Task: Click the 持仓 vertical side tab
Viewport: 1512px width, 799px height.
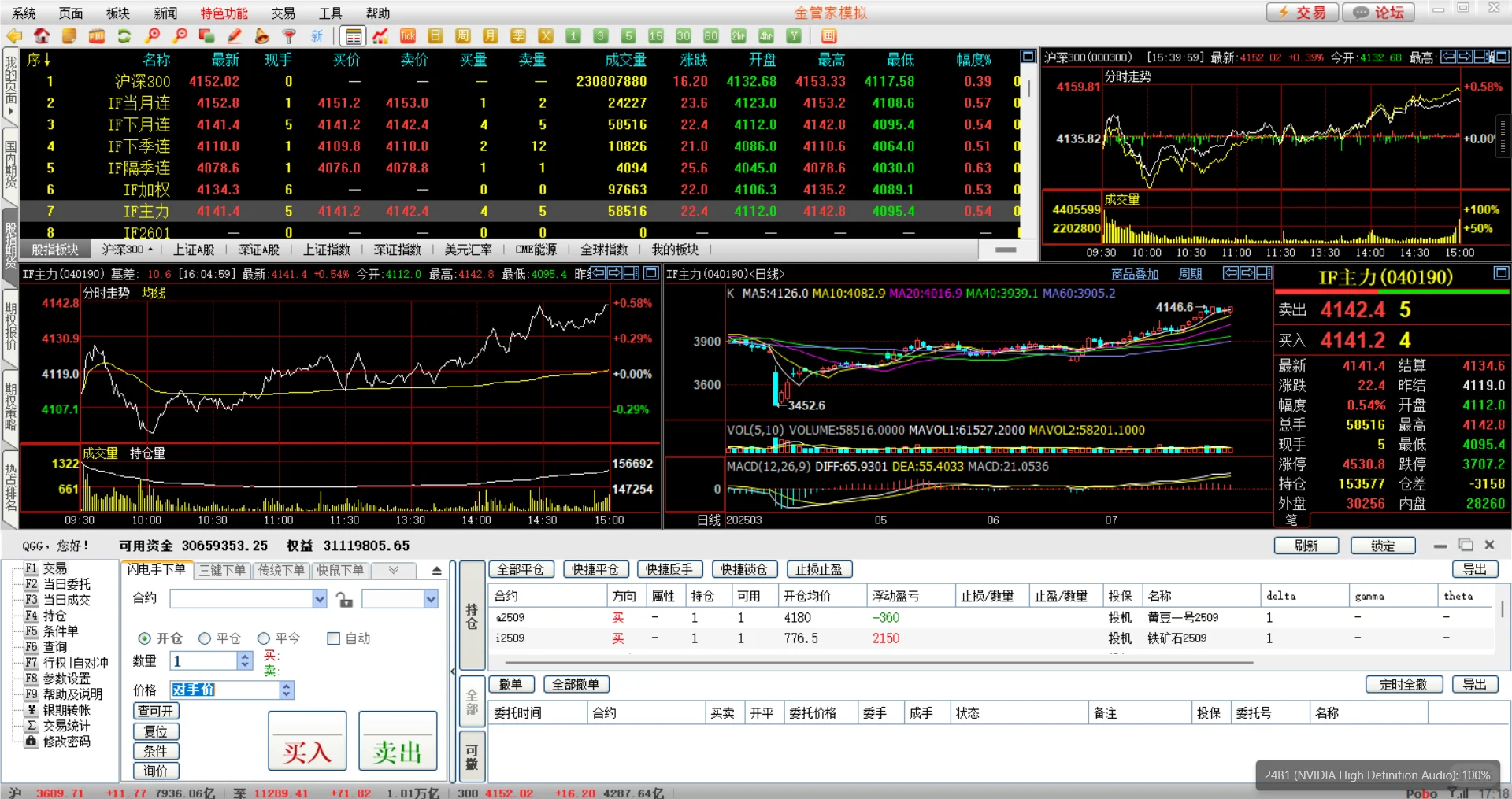Action: (472, 616)
